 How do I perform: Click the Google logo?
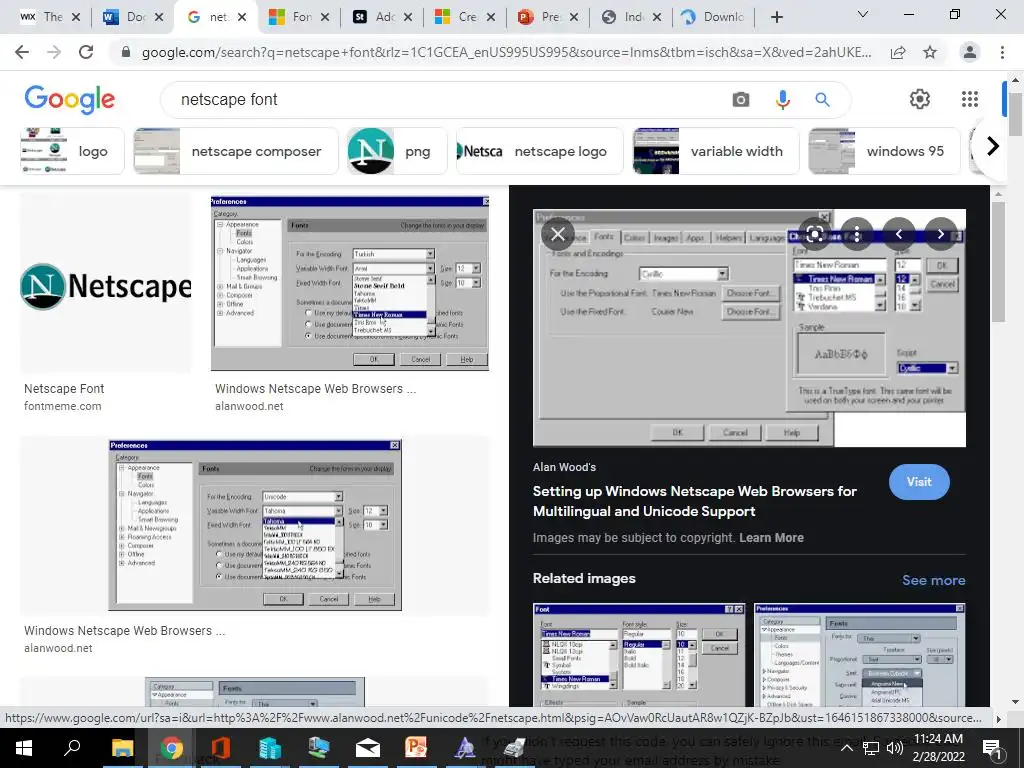(x=70, y=99)
